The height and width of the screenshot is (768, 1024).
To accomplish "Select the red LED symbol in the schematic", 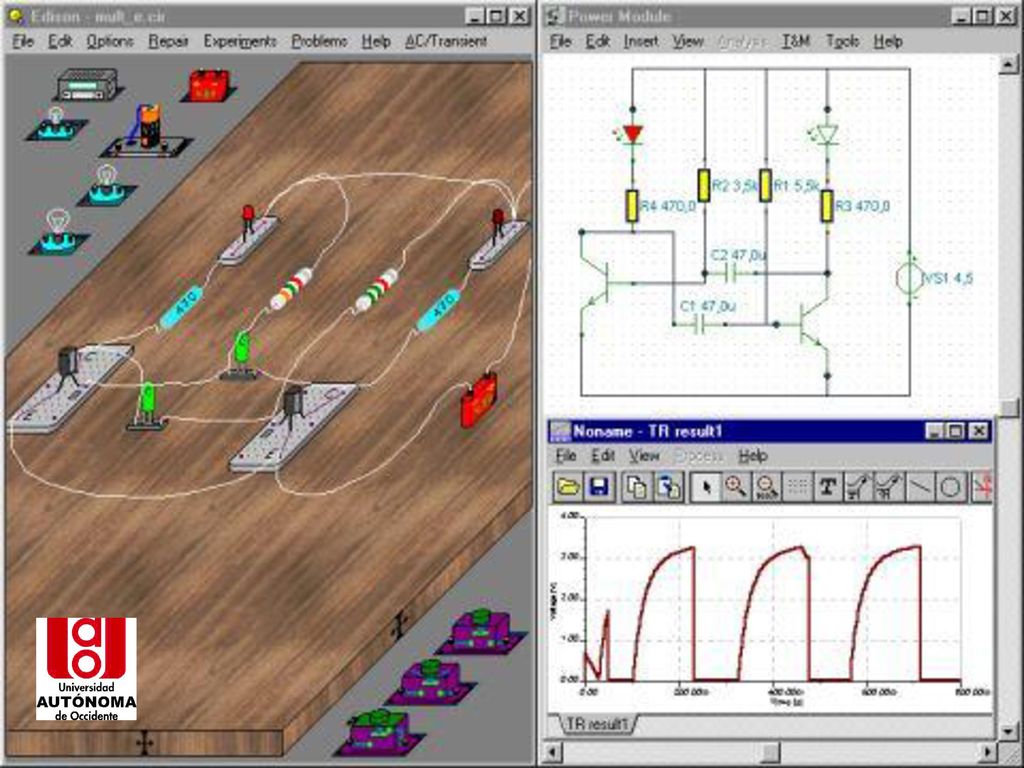I will 632,134.
